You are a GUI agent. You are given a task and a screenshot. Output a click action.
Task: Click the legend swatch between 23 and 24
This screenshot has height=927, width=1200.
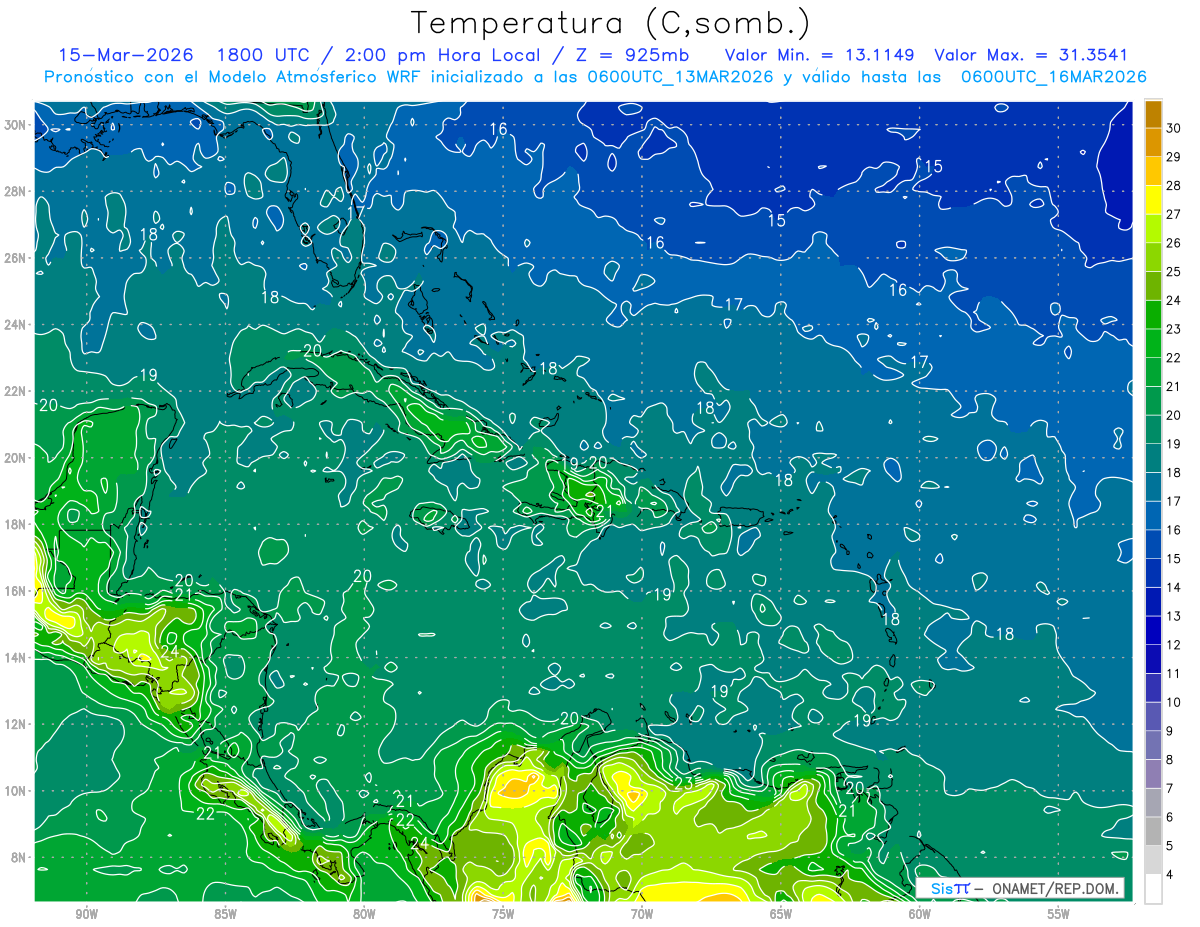click(x=1153, y=315)
